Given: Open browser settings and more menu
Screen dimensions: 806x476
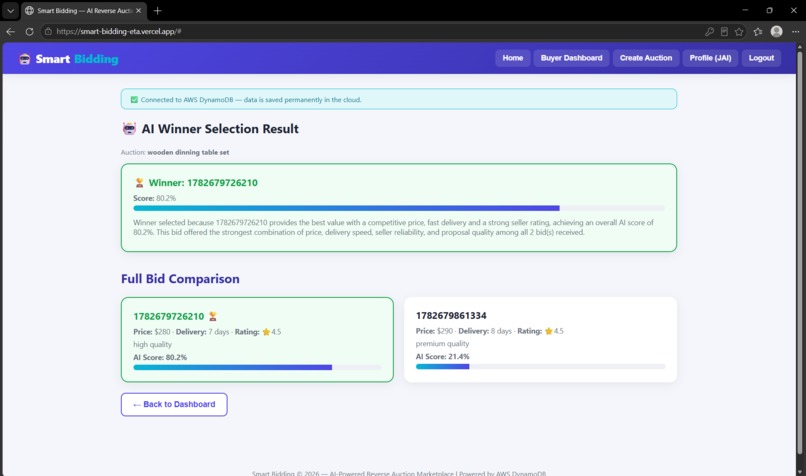Looking at the screenshot, I should [x=795, y=31].
